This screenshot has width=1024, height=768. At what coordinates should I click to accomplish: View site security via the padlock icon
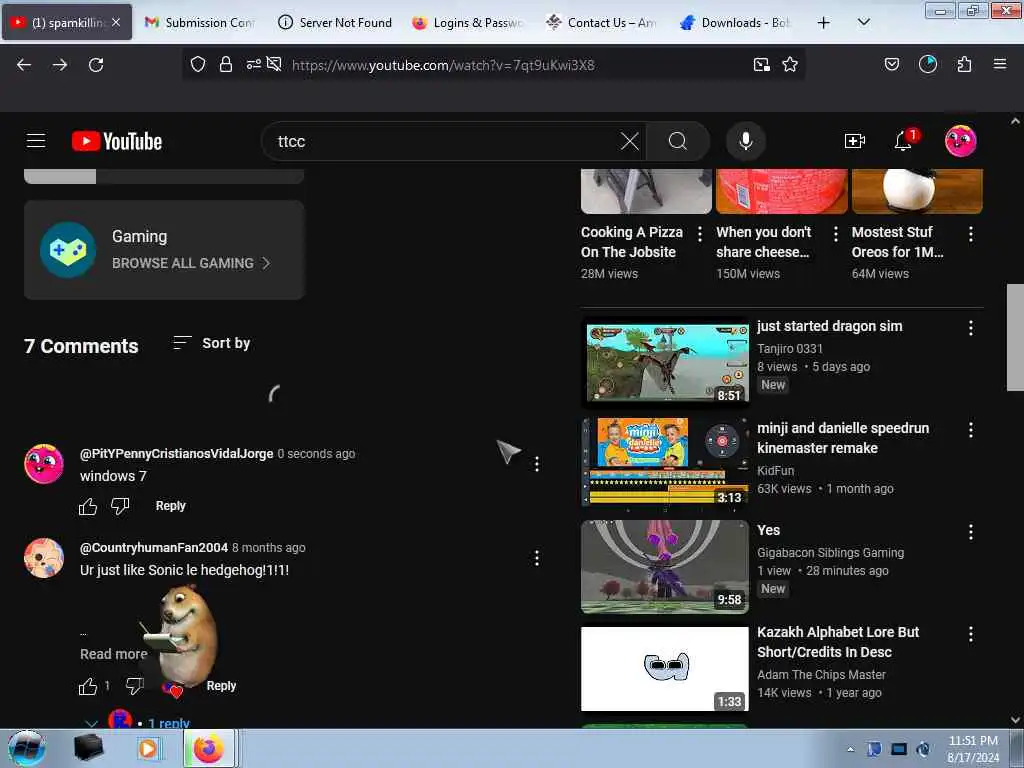226,64
